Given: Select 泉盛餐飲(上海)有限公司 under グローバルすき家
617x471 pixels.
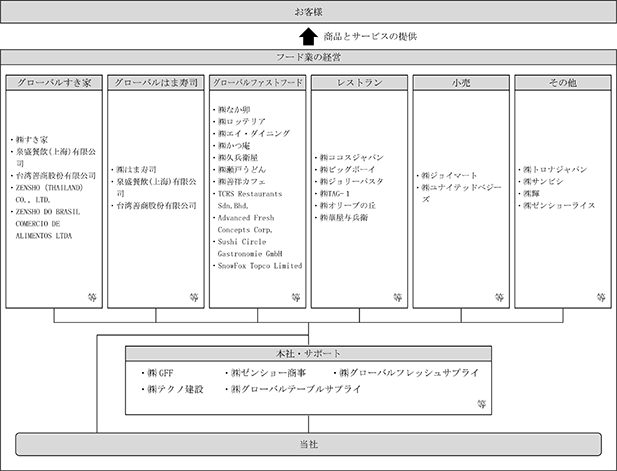Looking at the screenshot, I should point(55,157).
